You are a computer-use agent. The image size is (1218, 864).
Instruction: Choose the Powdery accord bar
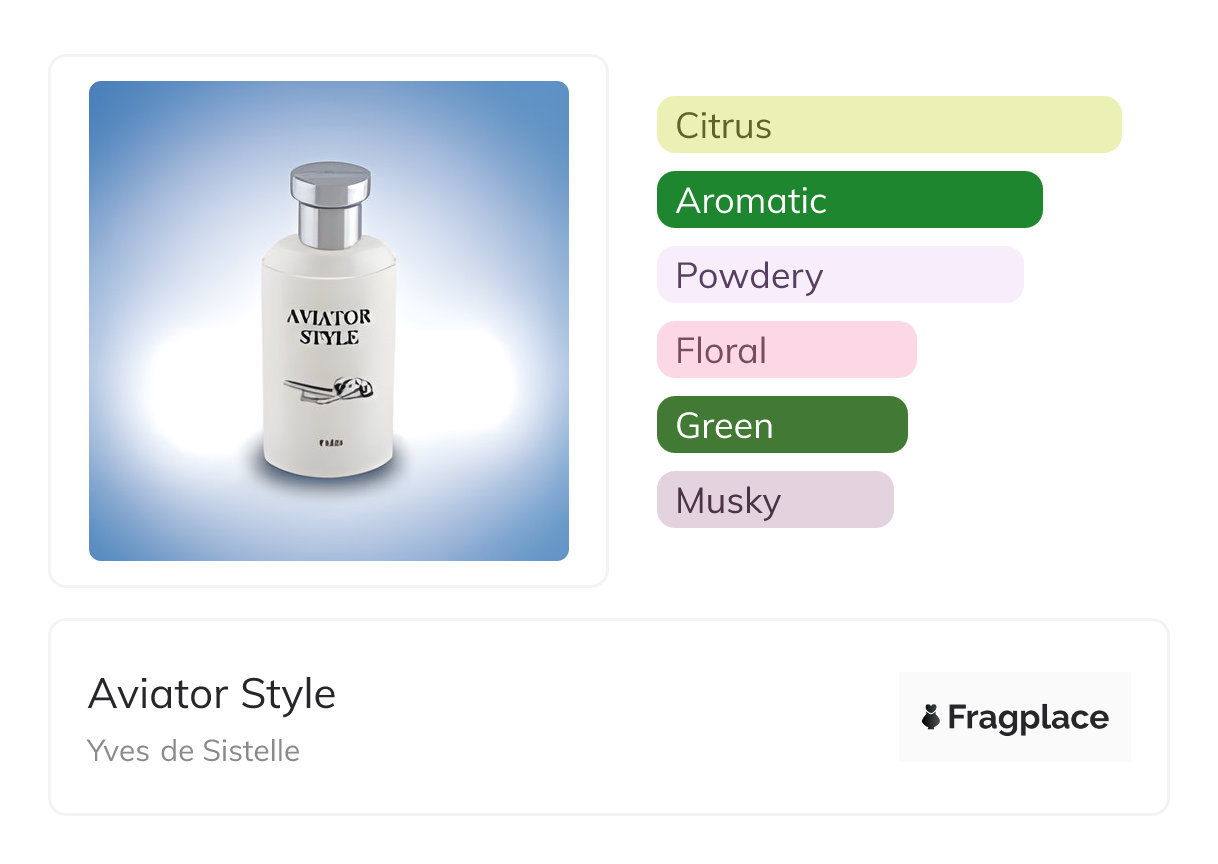[840, 275]
